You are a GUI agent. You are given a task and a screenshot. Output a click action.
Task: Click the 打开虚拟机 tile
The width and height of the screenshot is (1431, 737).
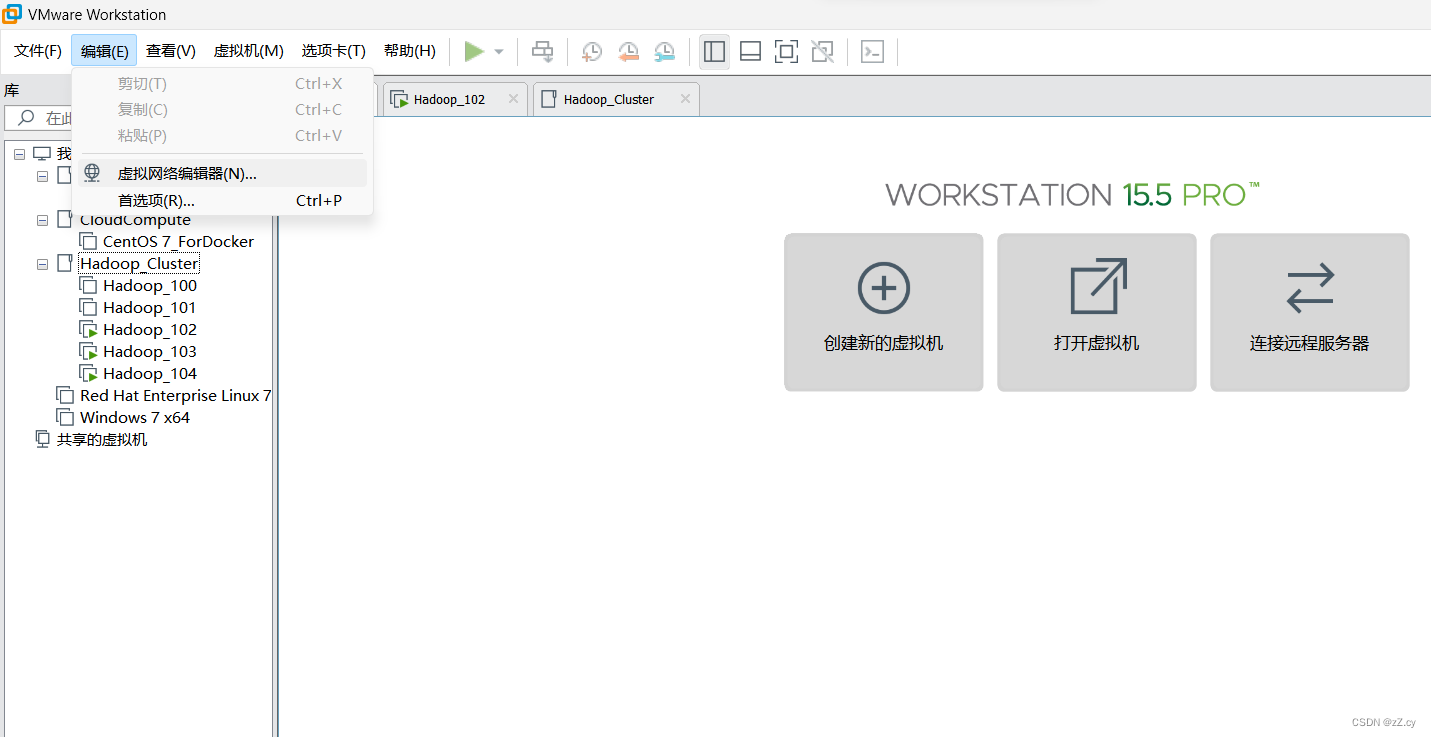click(1096, 312)
